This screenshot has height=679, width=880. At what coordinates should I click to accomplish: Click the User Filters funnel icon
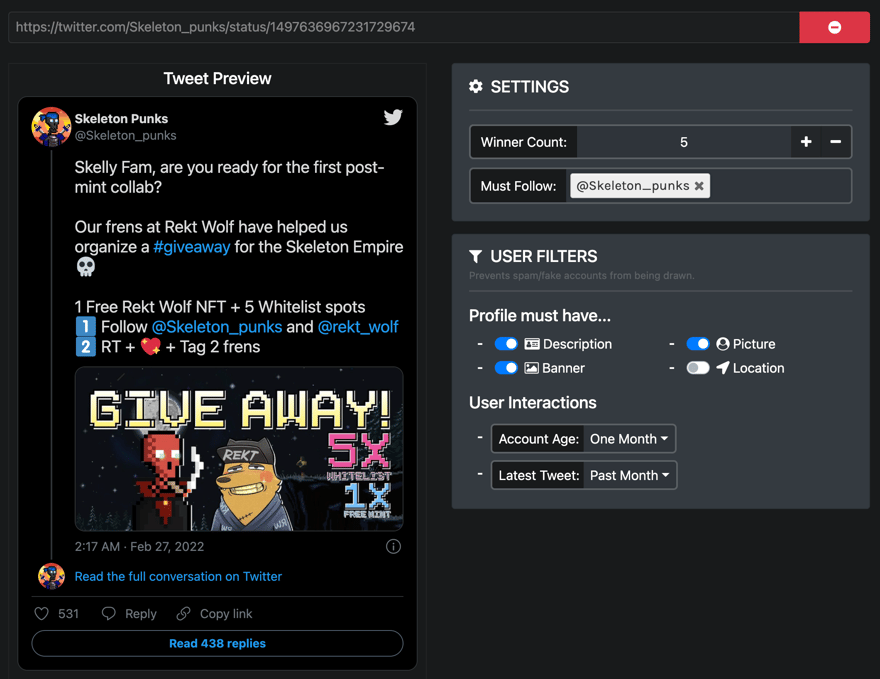(x=475, y=256)
